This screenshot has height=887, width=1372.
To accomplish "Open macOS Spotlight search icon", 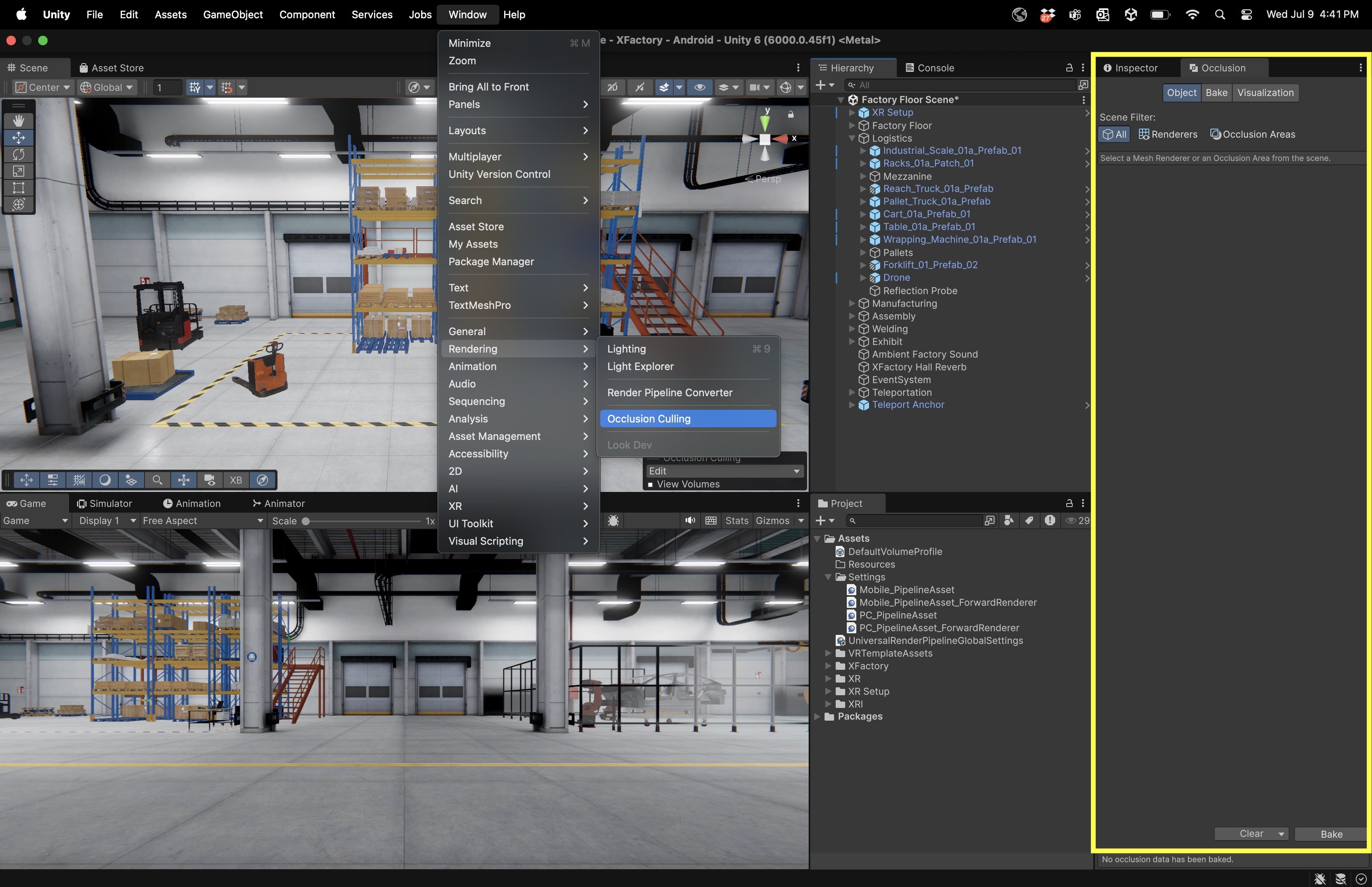I will pos(1220,14).
